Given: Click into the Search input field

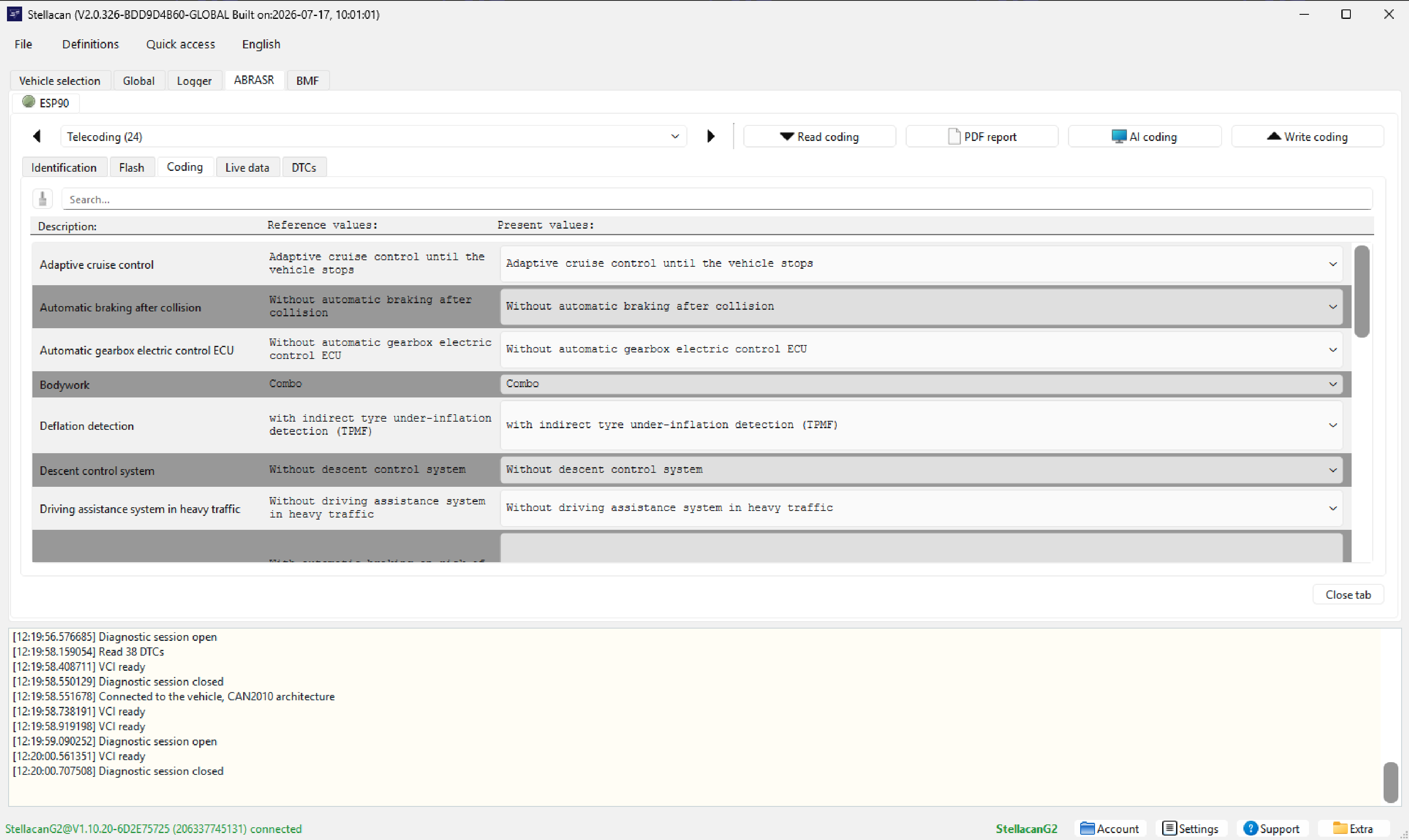Looking at the screenshot, I should tap(717, 199).
